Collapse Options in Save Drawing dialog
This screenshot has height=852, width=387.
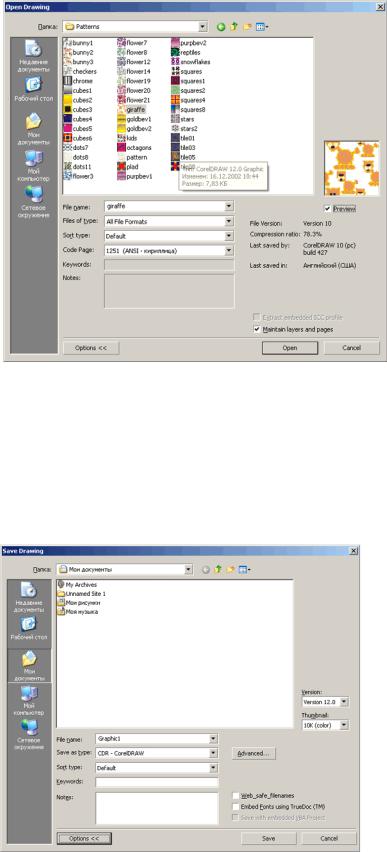[x=84, y=838]
